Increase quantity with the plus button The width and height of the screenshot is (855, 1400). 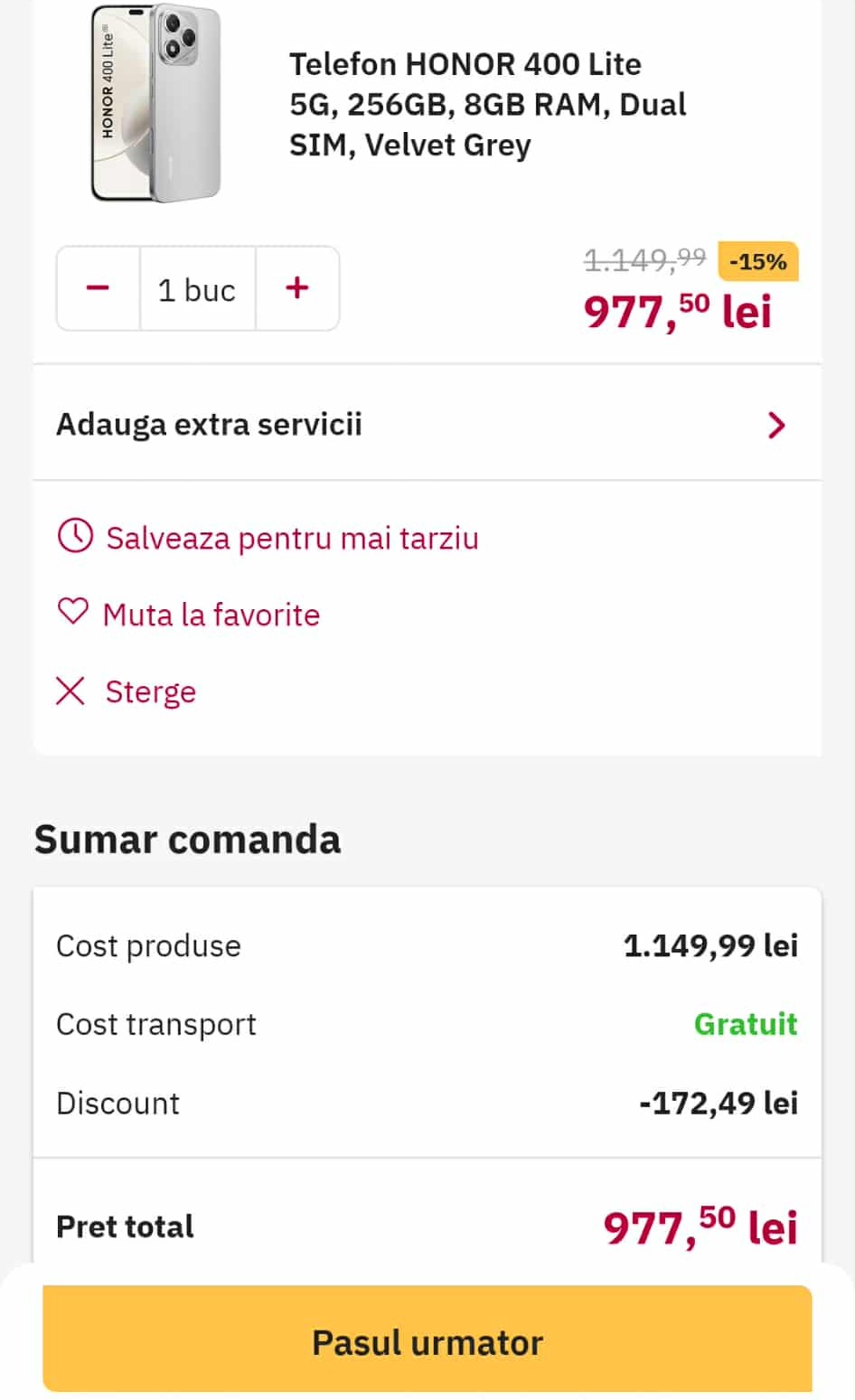click(x=297, y=288)
